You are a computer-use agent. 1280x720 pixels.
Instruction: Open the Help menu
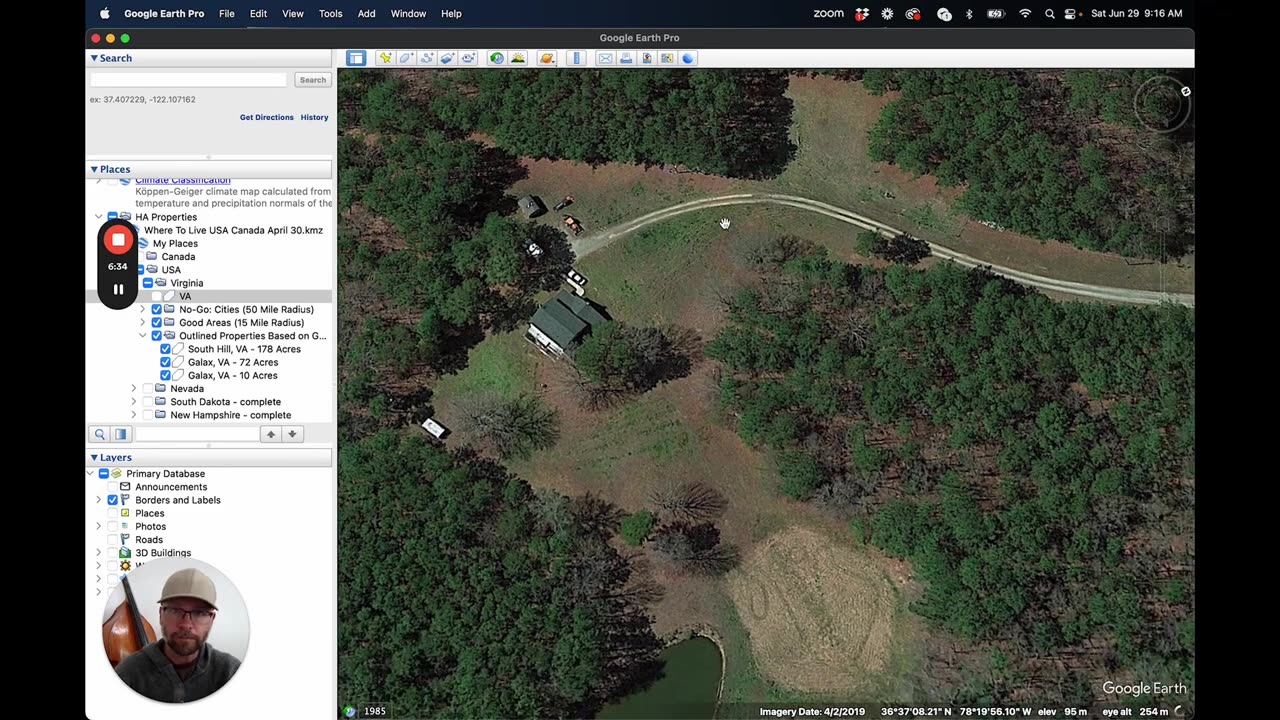[451, 13]
